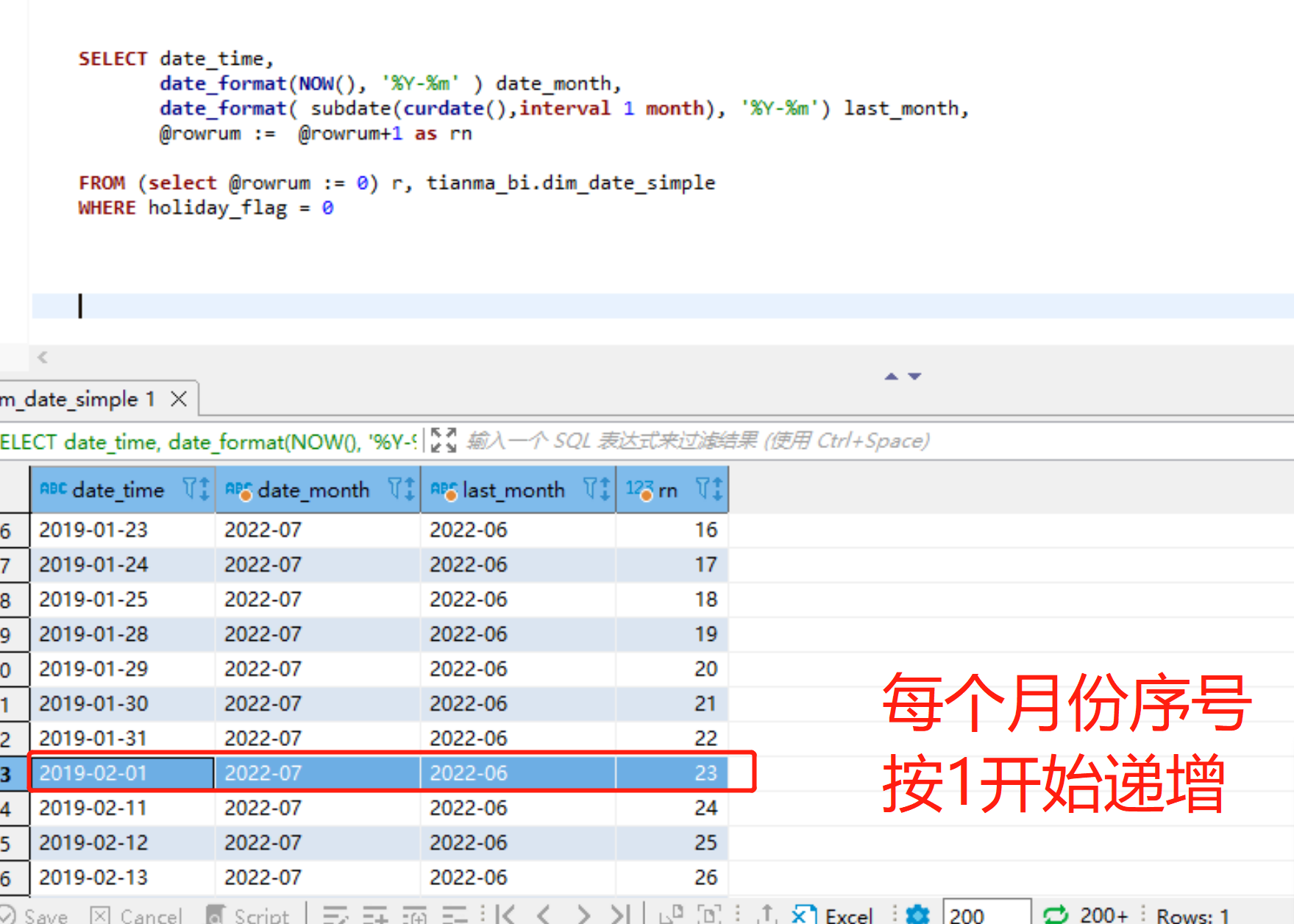The image size is (1294, 924).
Task: Click the delete row toolbar icon
Action: pos(455,914)
